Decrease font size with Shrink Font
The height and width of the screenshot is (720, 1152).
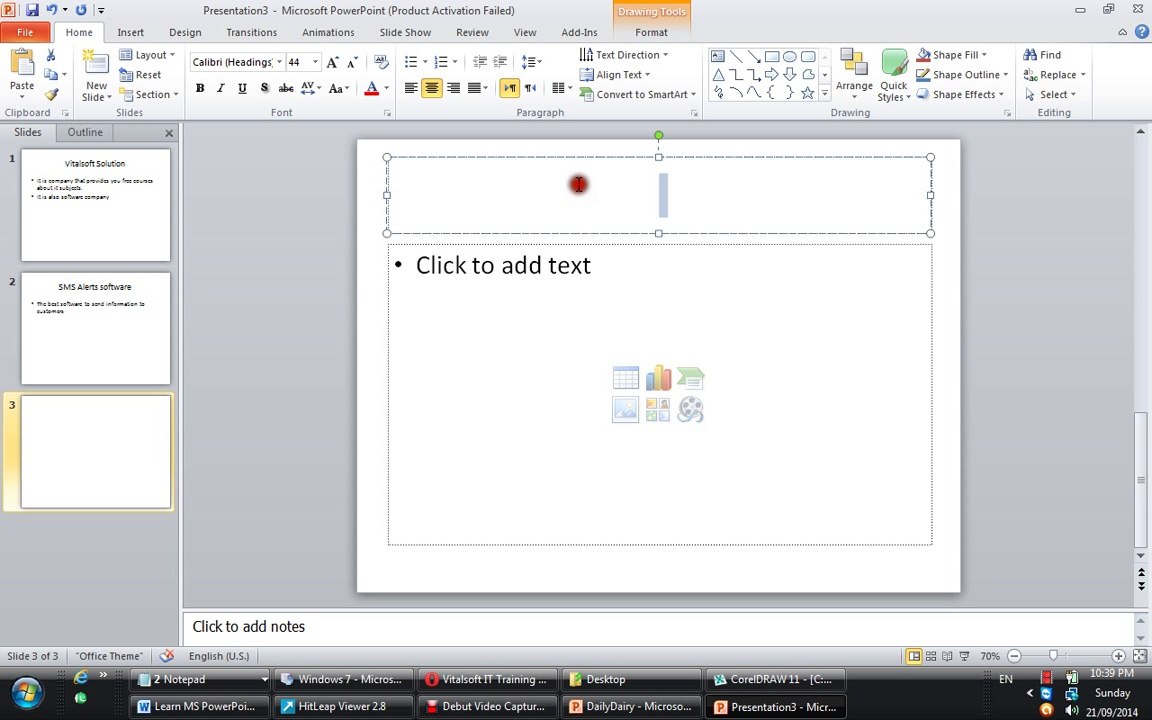click(x=353, y=62)
